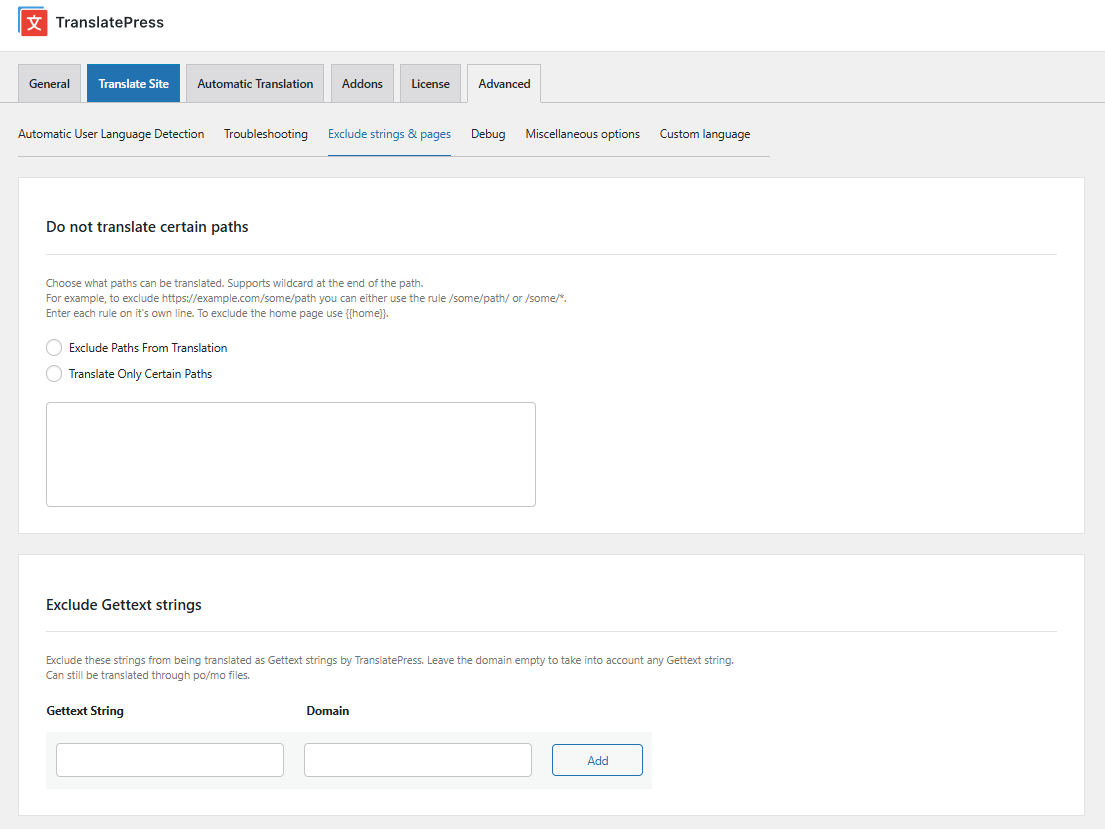Image resolution: width=1105 pixels, height=829 pixels.
Task: Go to Miscellaneous options sub-tab
Action: click(x=582, y=134)
